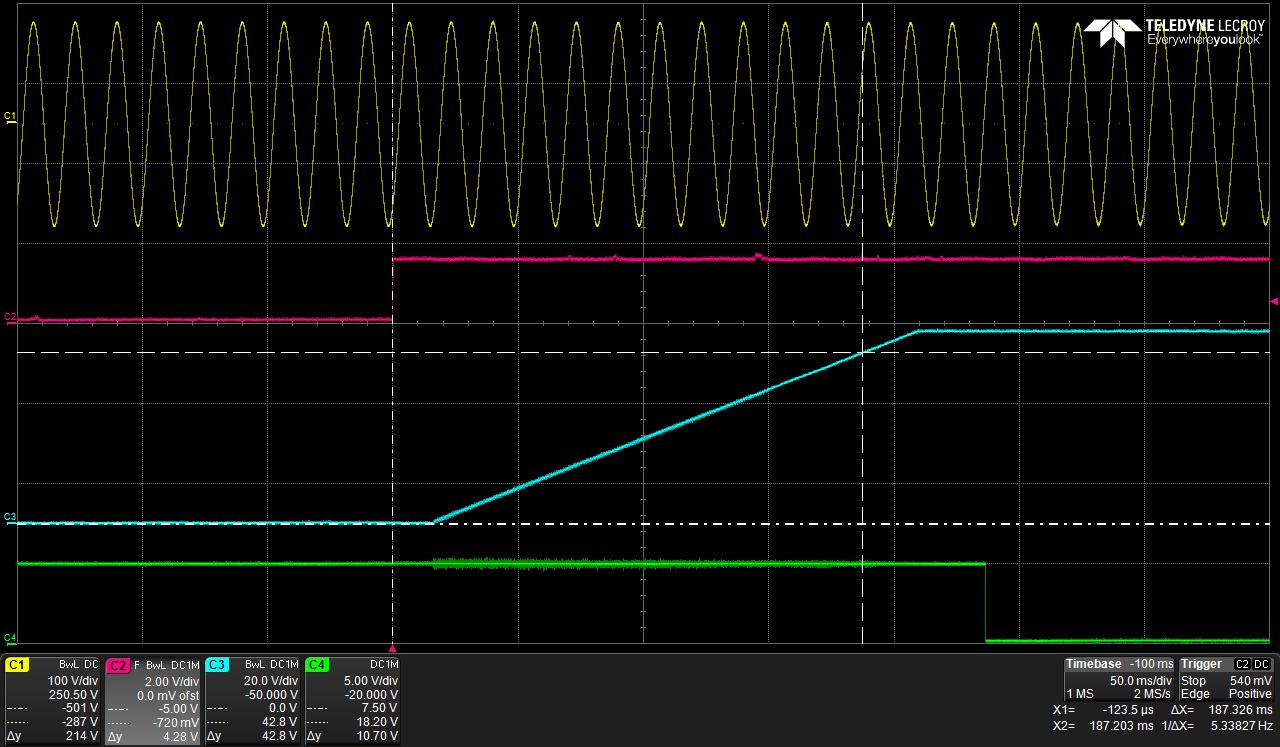Click the green C4 channel badge
This screenshot has height=747, width=1280.
click(x=317, y=664)
